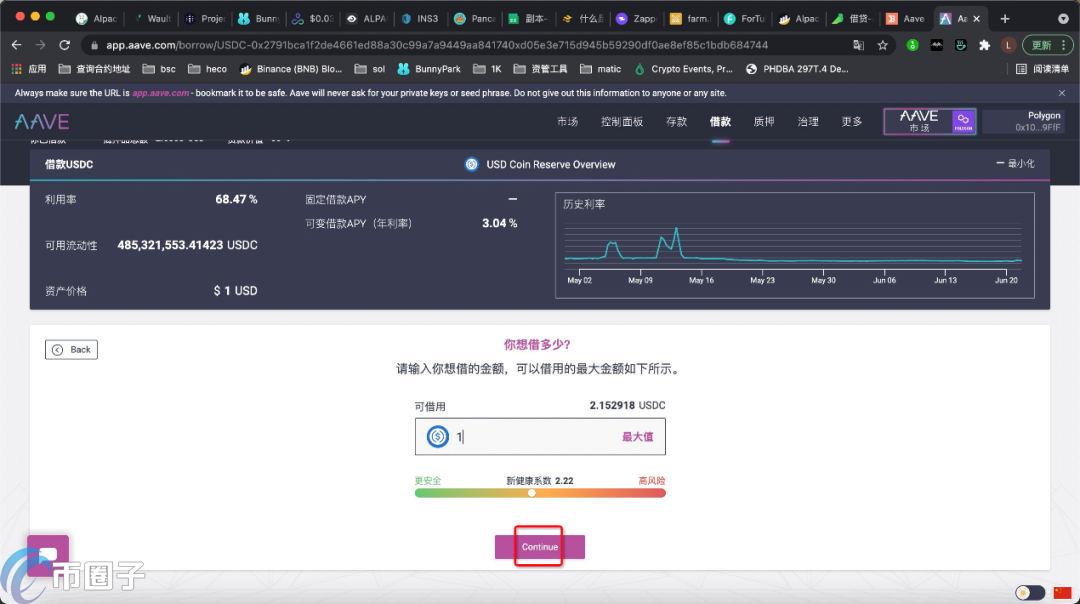Collapse the reserve overview with 最小化
This screenshot has height=604, width=1080.
(1015, 163)
